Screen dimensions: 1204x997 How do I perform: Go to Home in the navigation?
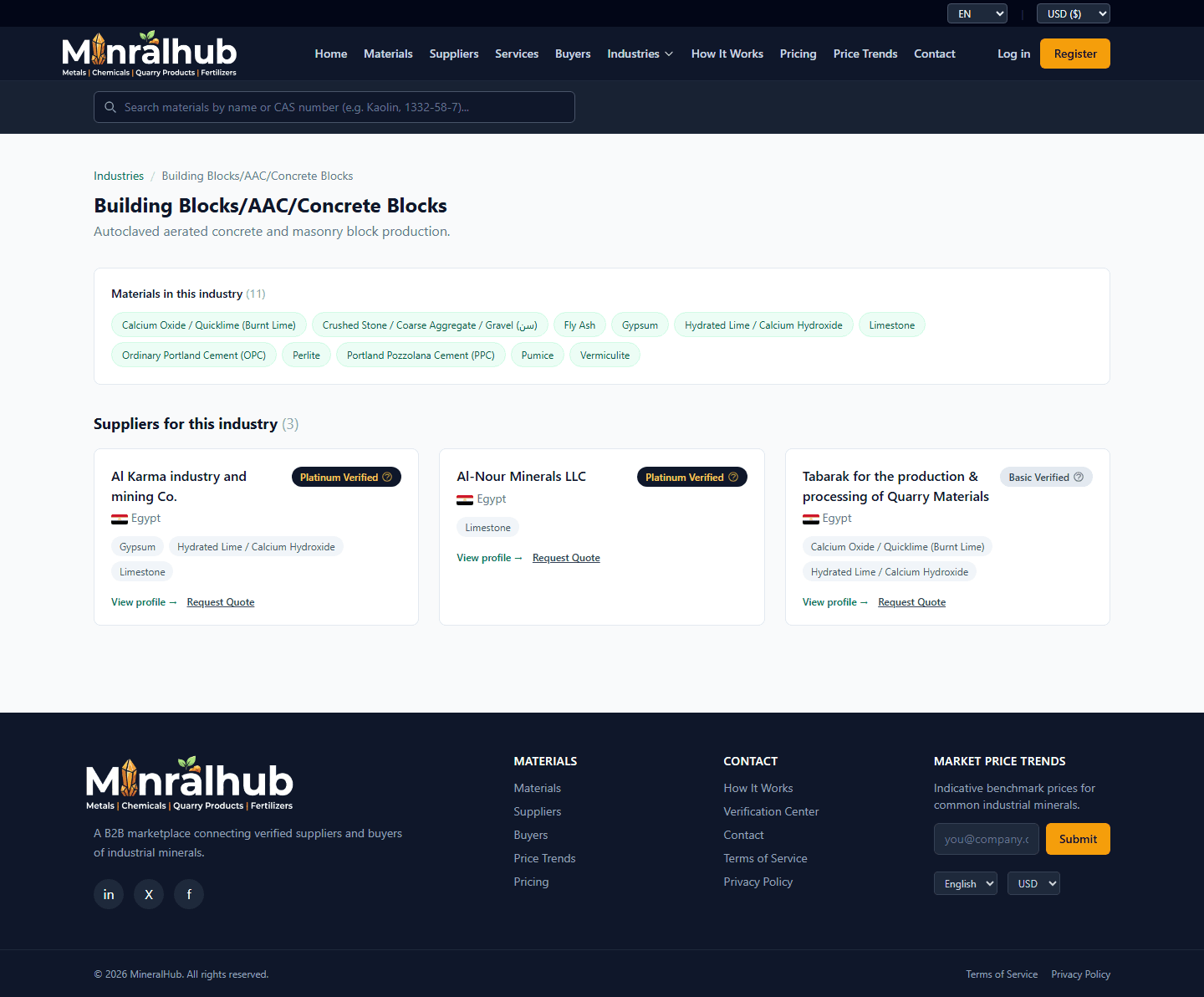(331, 54)
